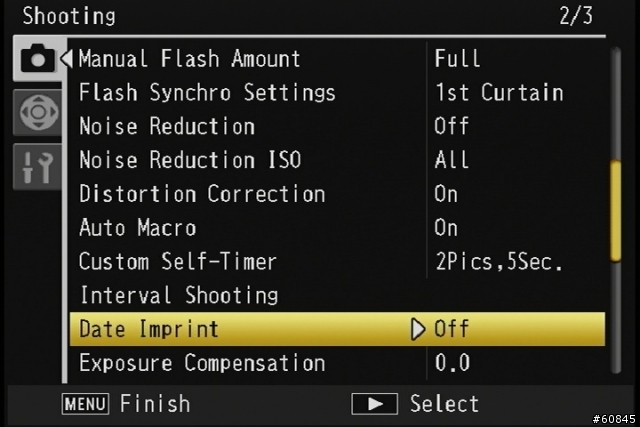Screen dimensions: 640x427
Task: Toggle Noise Reduction Off setting
Action: click(451, 126)
